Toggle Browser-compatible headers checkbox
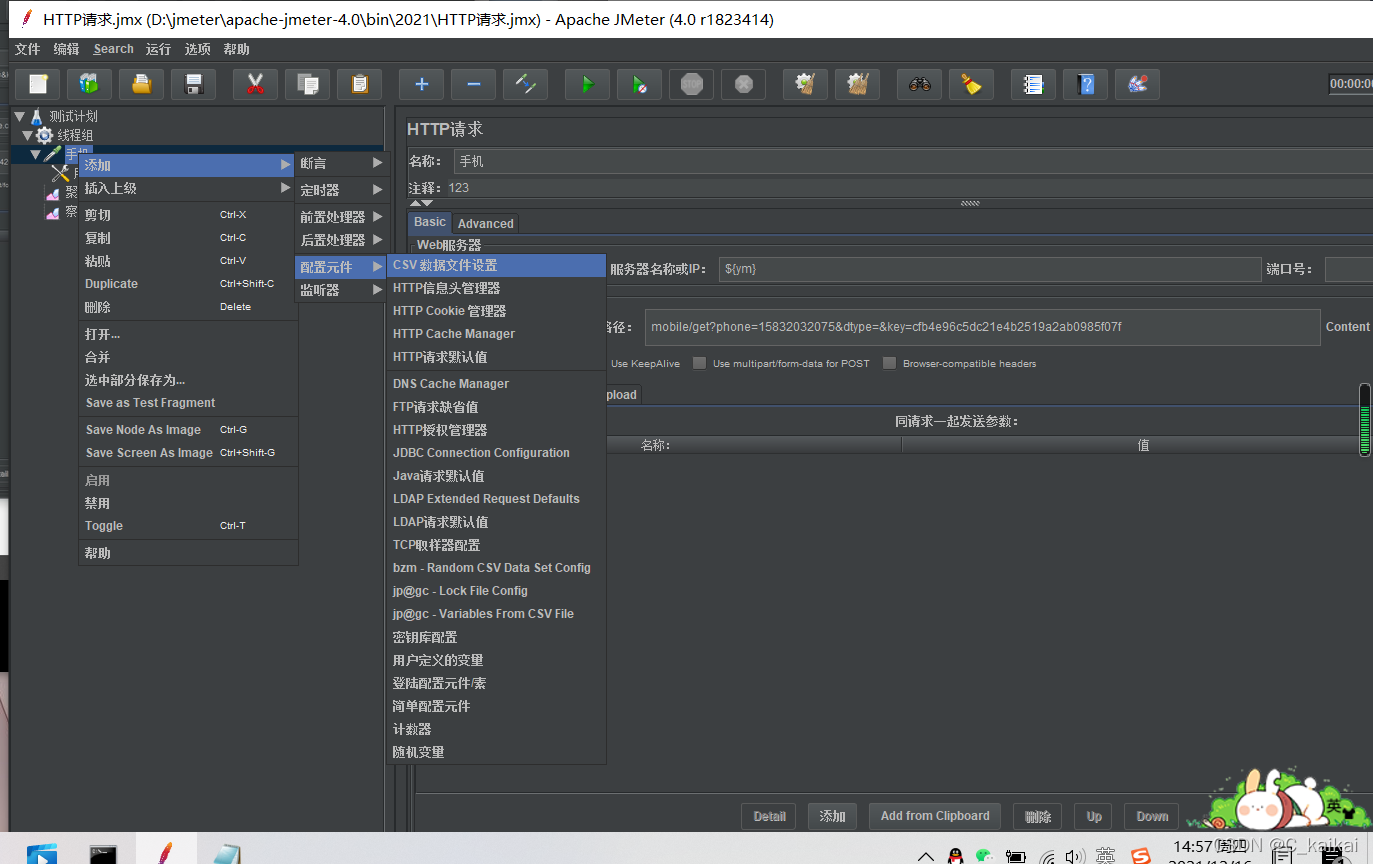This screenshot has height=864, width=1373. pos(889,363)
